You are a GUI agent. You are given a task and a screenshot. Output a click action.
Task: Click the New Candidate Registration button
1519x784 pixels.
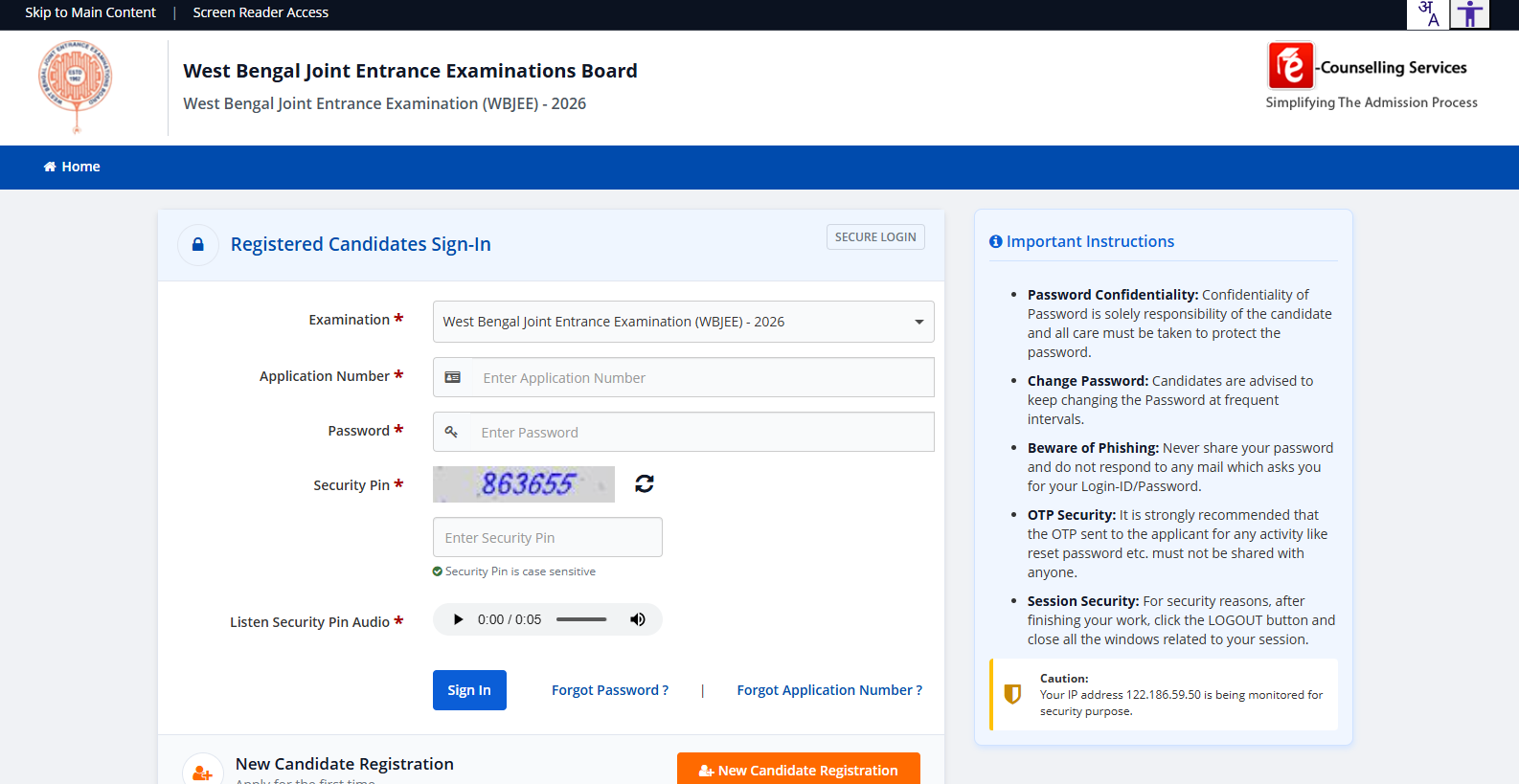tap(798, 770)
